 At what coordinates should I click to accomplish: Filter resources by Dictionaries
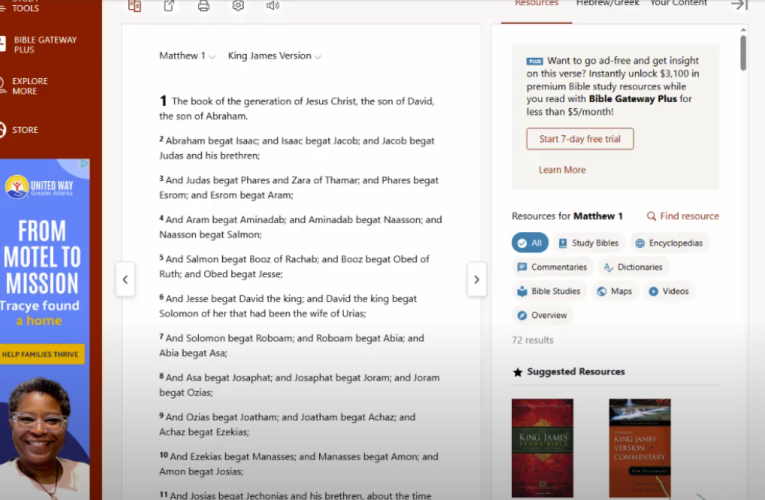633,267
